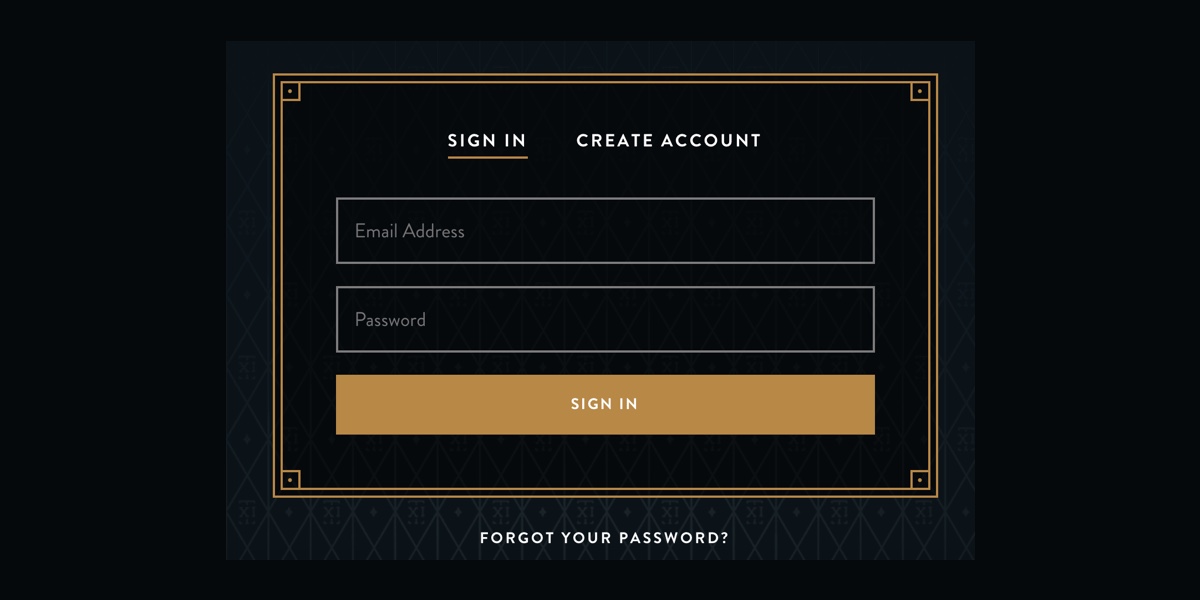Click the left edge of gold Sign In button

(346, 404)
